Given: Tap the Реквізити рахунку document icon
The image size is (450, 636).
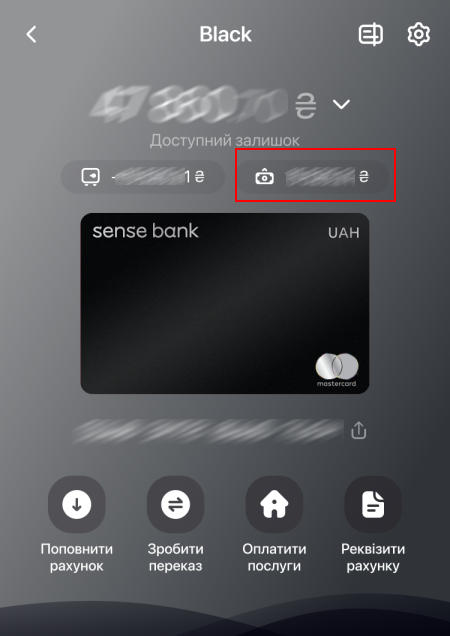Looking at the screenshot, I should [x=373, y=504].
